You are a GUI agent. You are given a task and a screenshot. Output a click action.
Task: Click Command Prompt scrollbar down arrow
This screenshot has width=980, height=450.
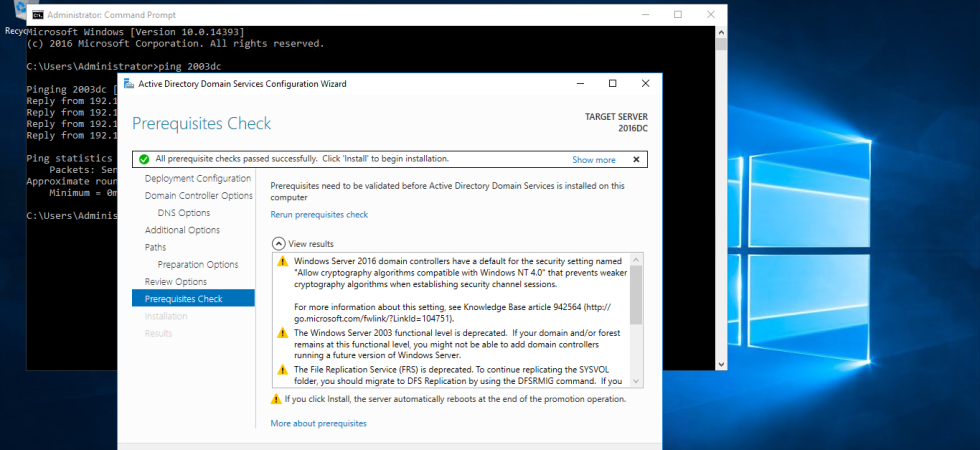721,364
